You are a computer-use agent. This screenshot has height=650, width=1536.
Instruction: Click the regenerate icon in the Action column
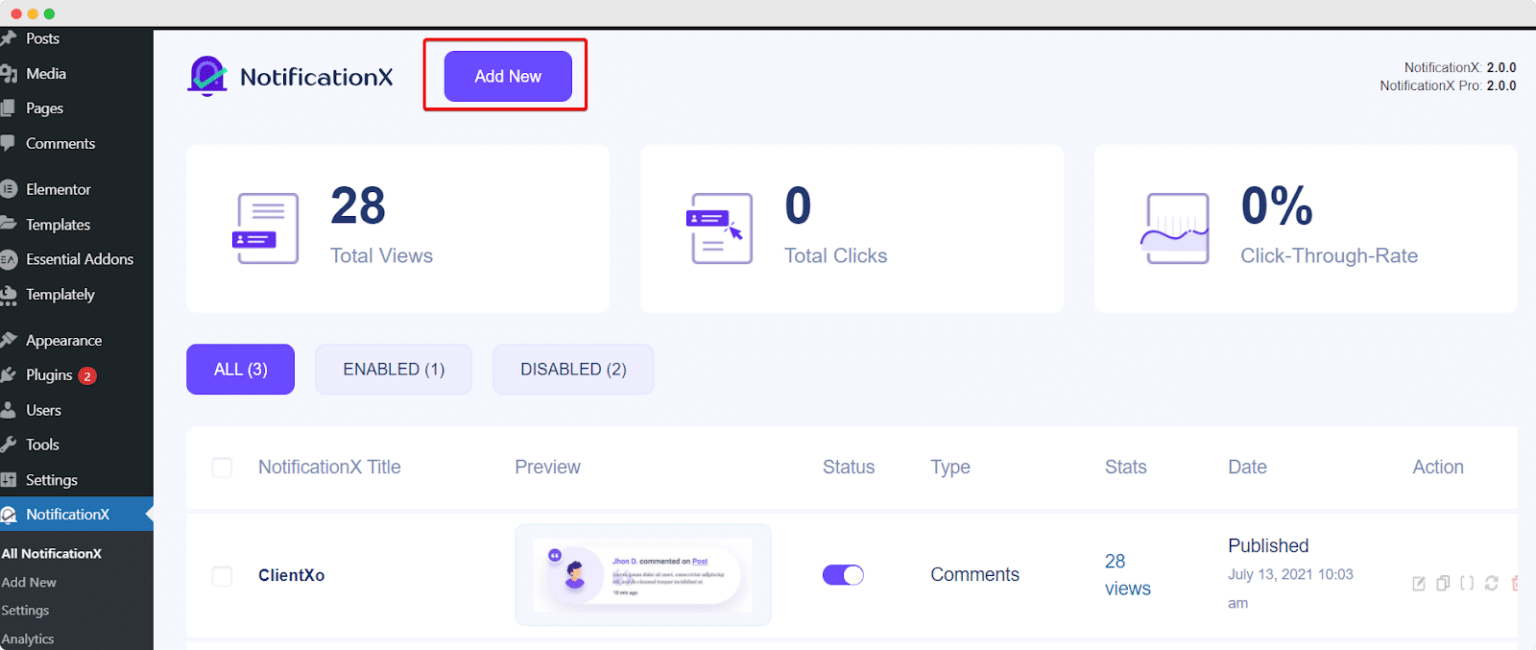(1491, 583)
